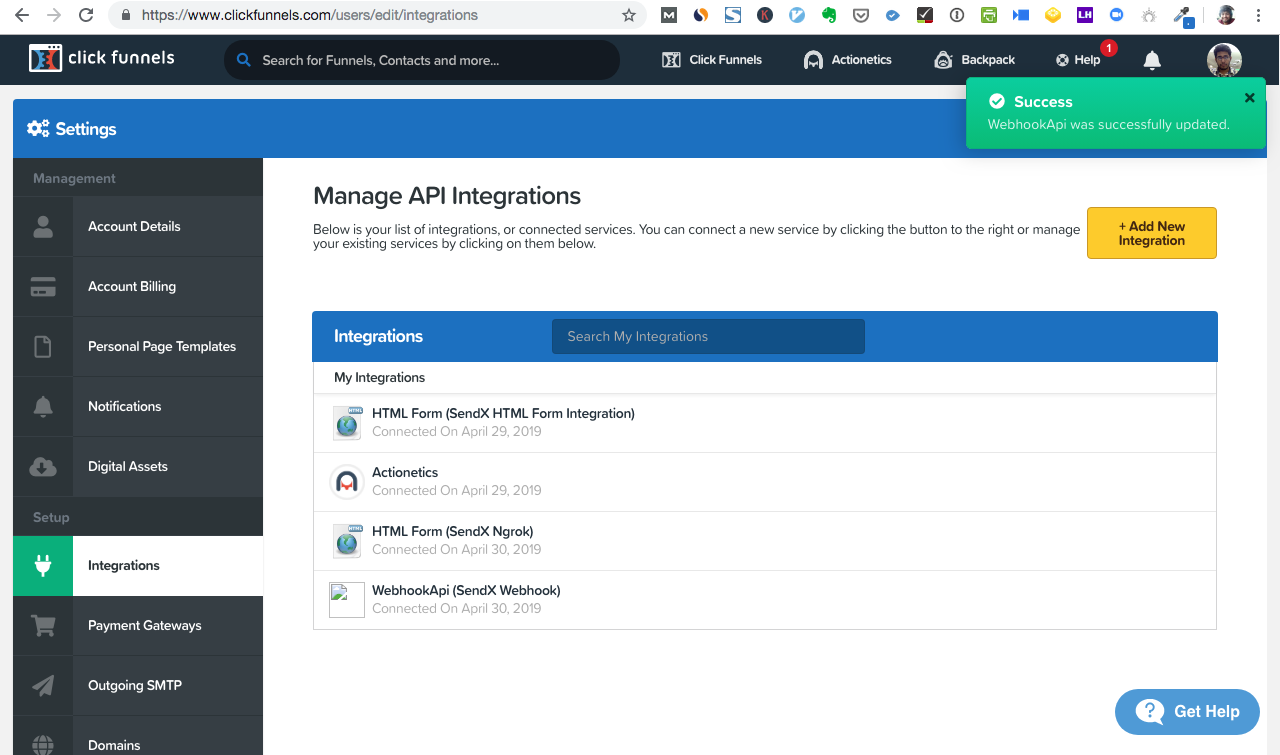Click the Integrations plug icon
This screenshot has height=755, width=1280.
43,566
